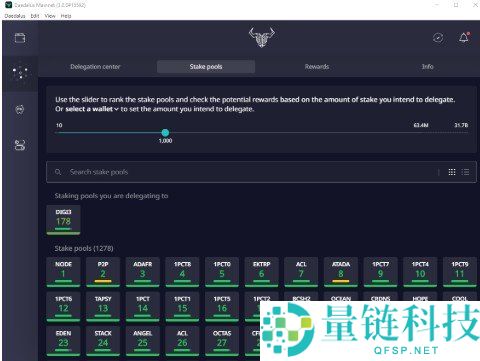The height and width of the screenshot is (361, 480).
Task: Select the 1PCT9 pool ranked 11
Action: tap(460, 272)
